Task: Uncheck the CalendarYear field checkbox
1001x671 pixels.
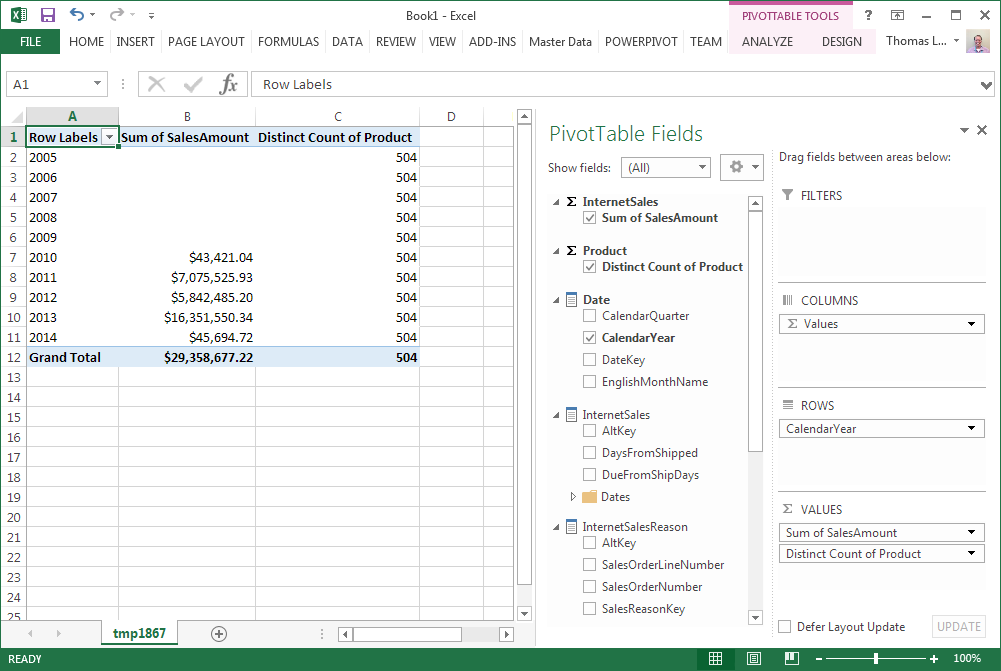Action: point(590,338)
